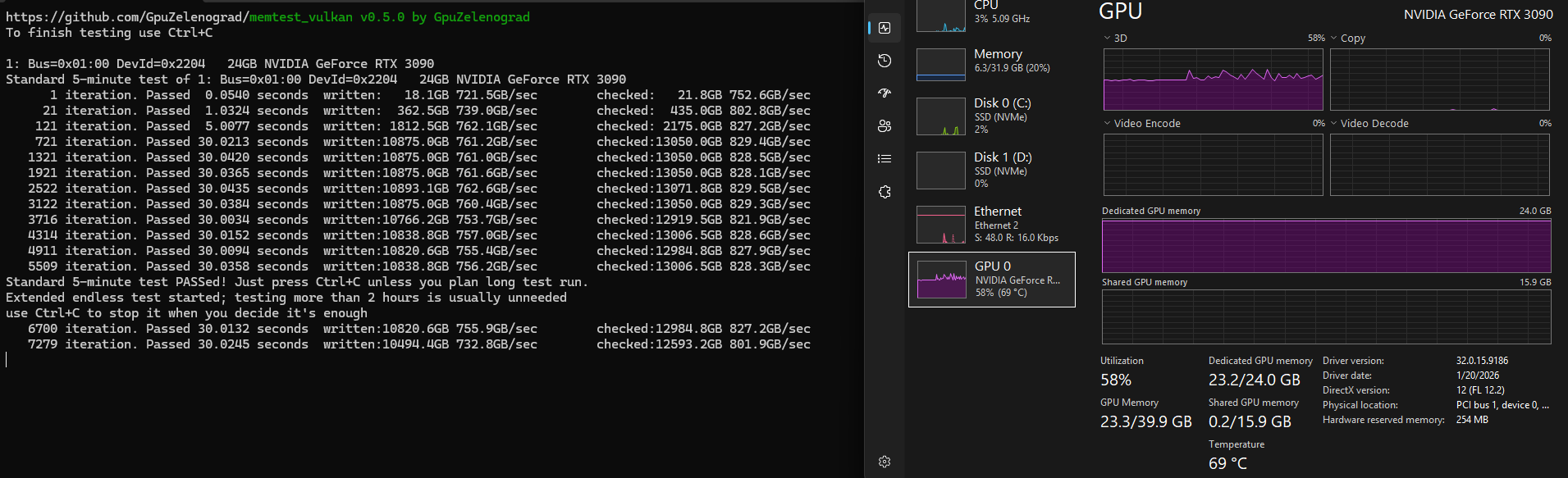Click Shared GPU memory 0.2/15.9 GB value
The image size is (1568, 478).
tap(1250, 421)
